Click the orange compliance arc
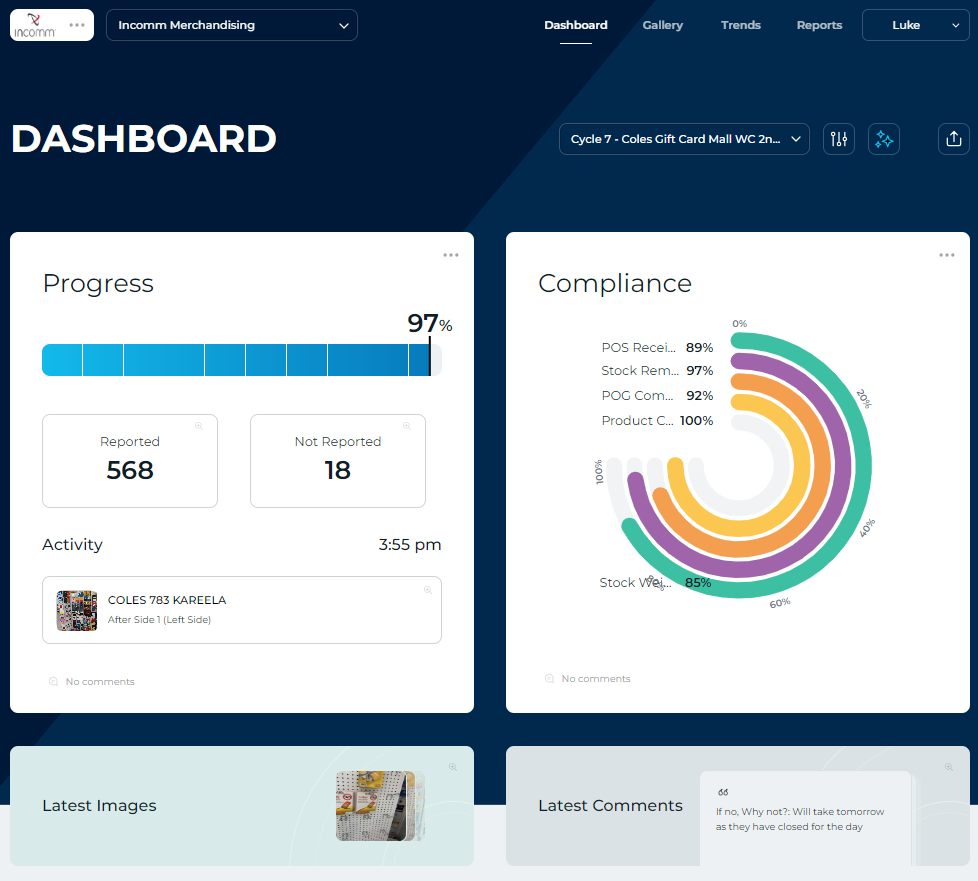This screenshot has height=881, width=978. tap(823, 465)
